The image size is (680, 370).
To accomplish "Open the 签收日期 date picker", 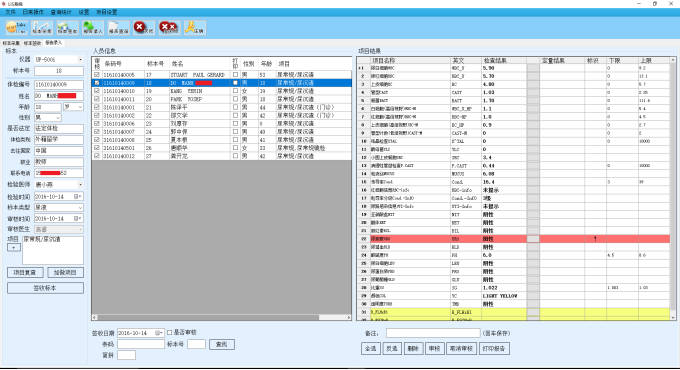I will (x=160, y=333).
